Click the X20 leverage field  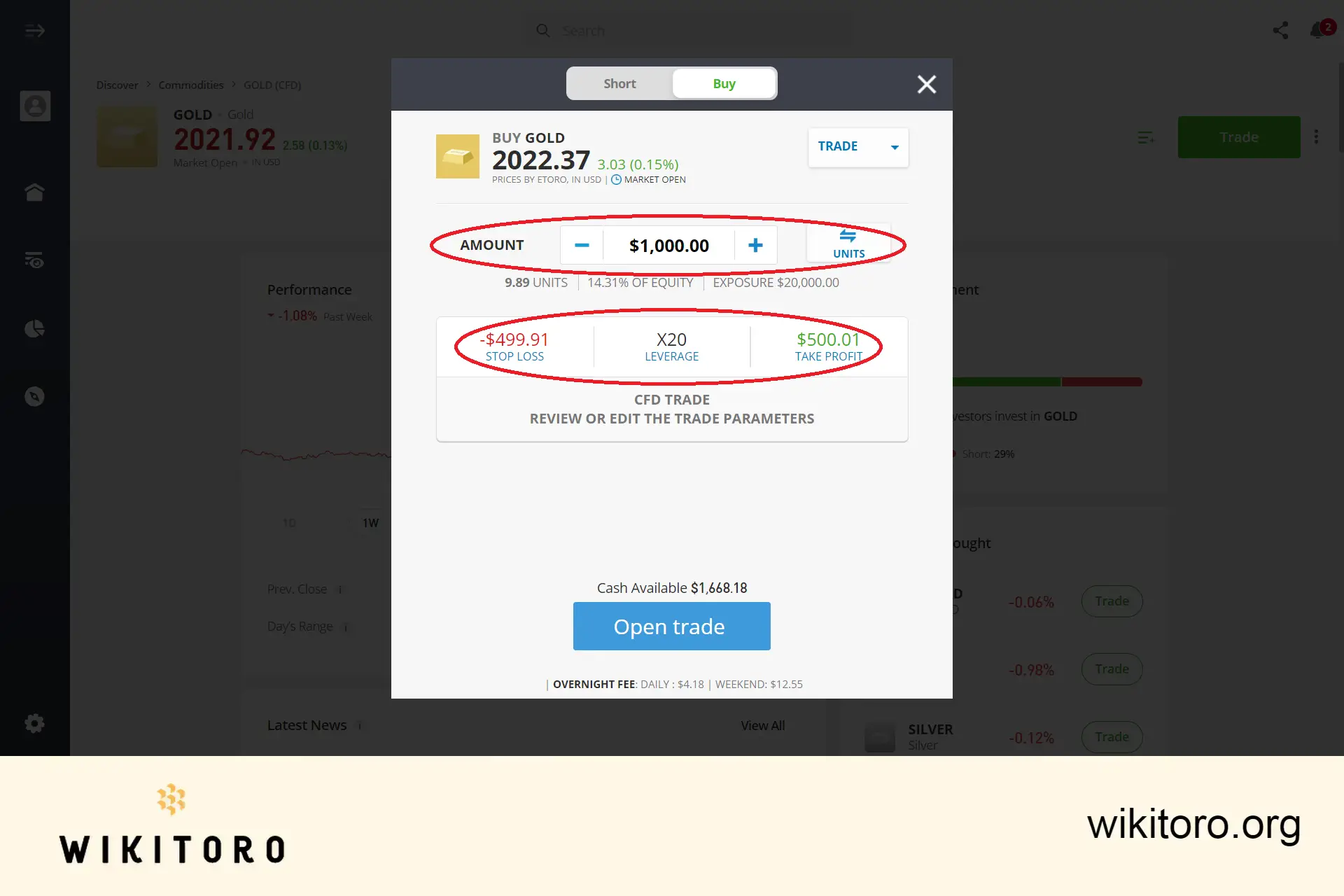pos(671,345)
